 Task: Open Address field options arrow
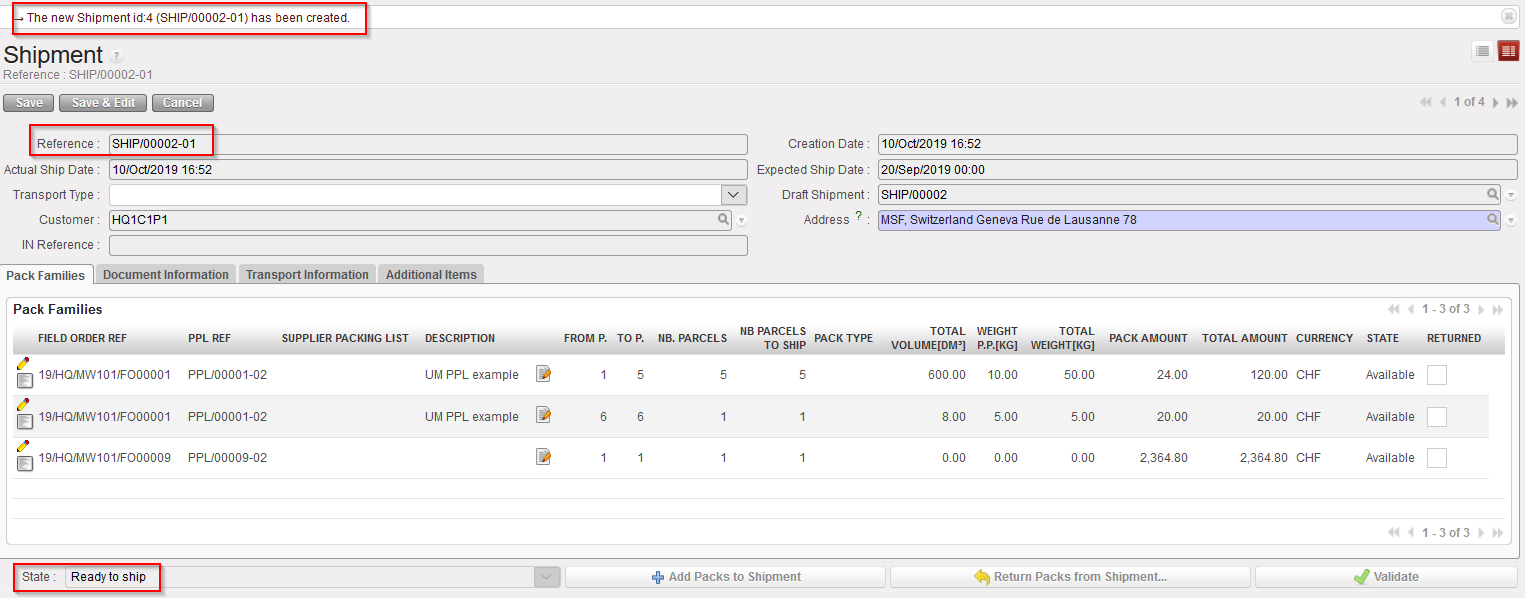(1511, 220)
